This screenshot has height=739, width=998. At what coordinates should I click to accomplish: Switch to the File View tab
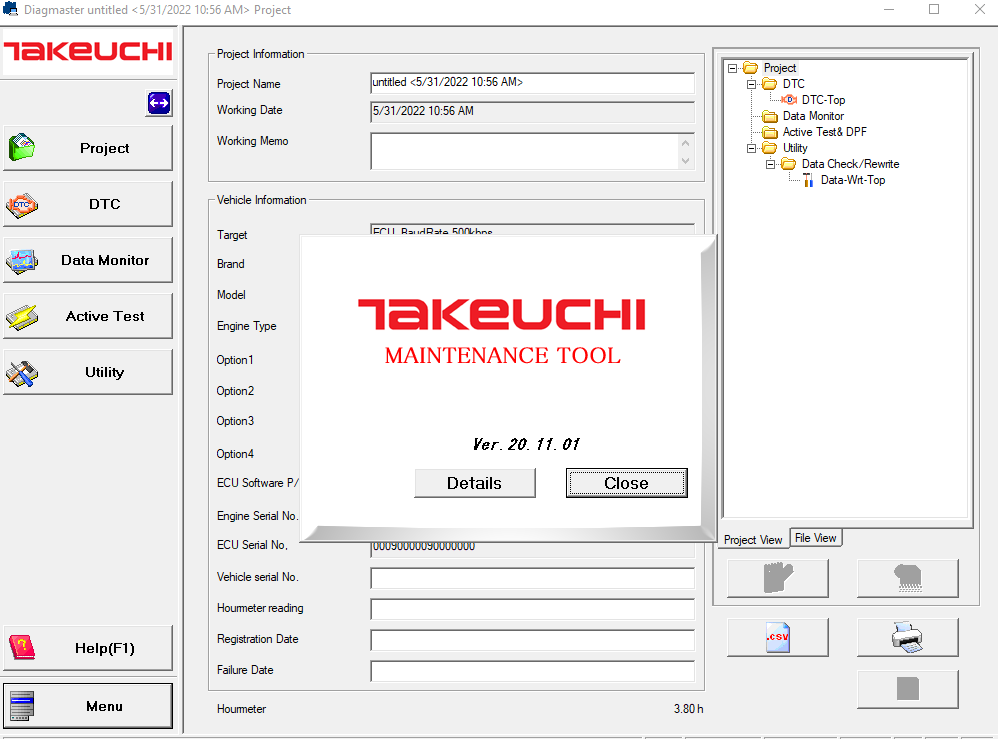tap(815, 538)
